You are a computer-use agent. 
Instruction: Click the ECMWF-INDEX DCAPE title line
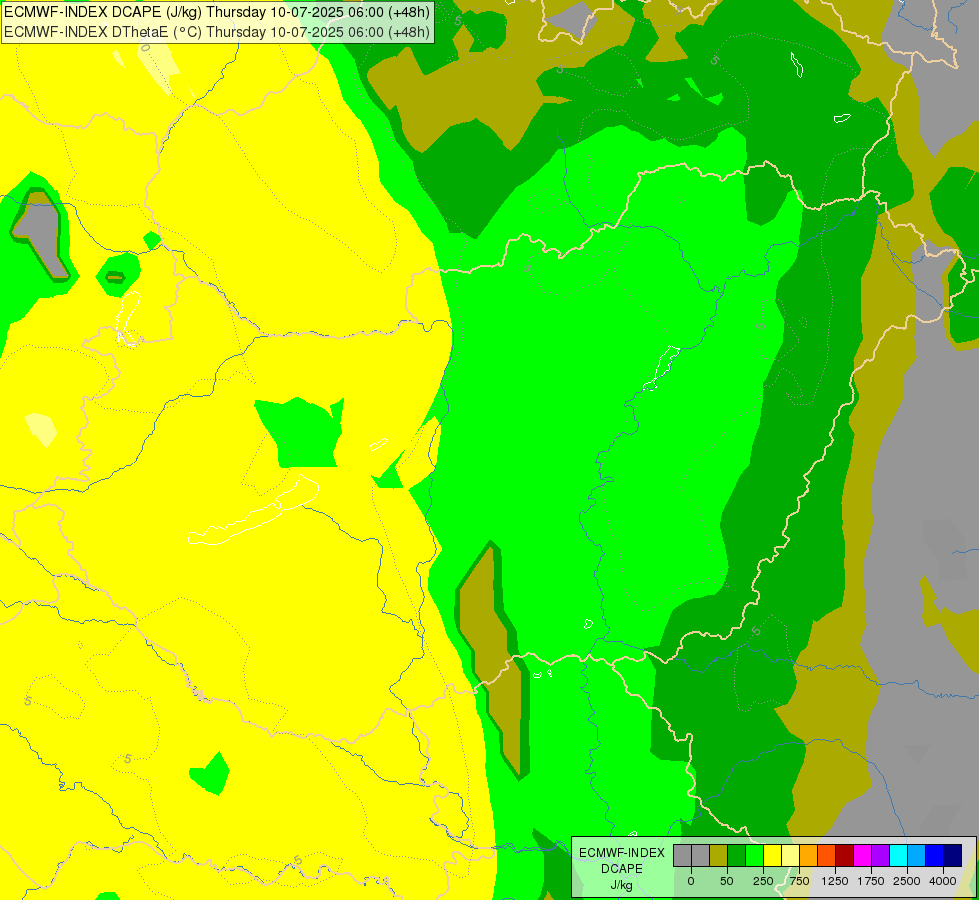tap(217, 12)
